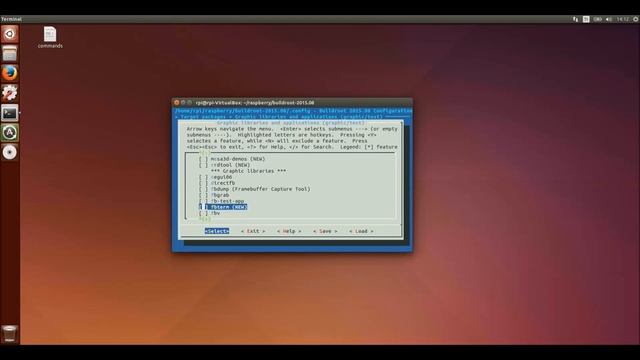Click the < Load > button
Image resolution: width=640 pixels, height=360 pixels.
coord(361,231)
